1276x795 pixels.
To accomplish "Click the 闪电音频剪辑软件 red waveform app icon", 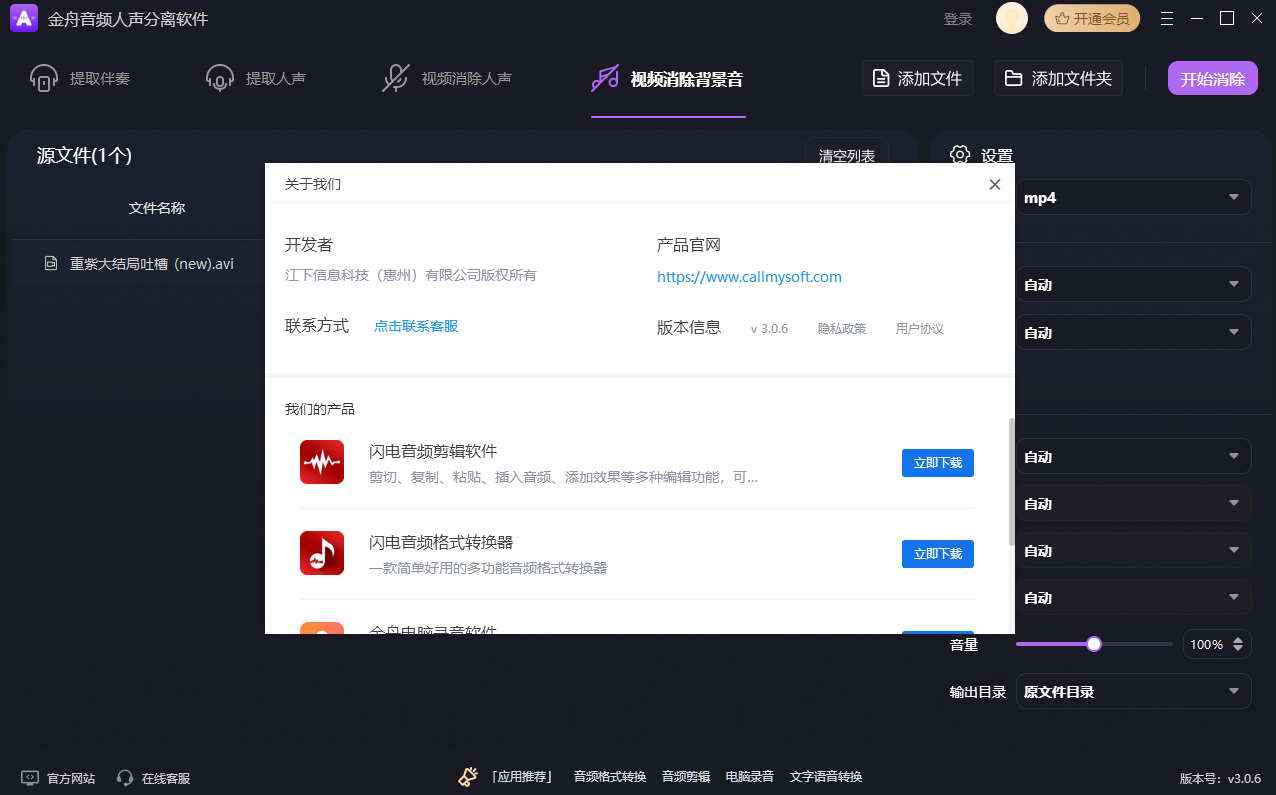I will point(322,462).
